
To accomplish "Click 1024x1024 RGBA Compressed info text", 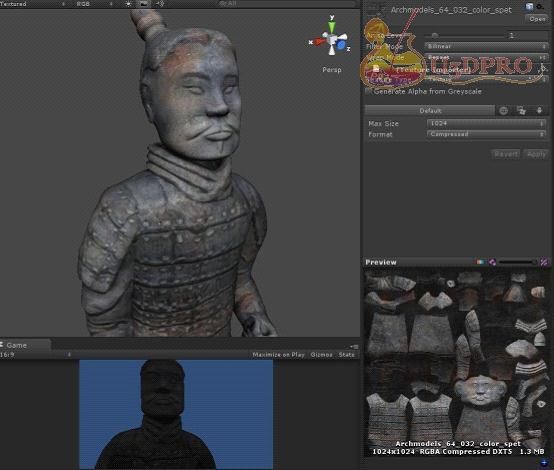I will pyautogui.click(x=458, y=452).
